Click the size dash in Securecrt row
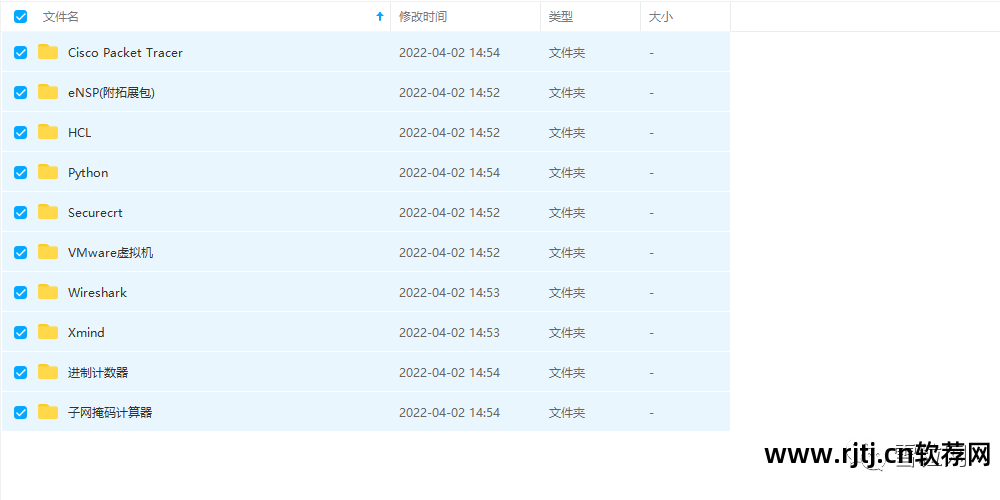Image resolution: width=1000 pixels, height=500 pixels. pos(651,213)
